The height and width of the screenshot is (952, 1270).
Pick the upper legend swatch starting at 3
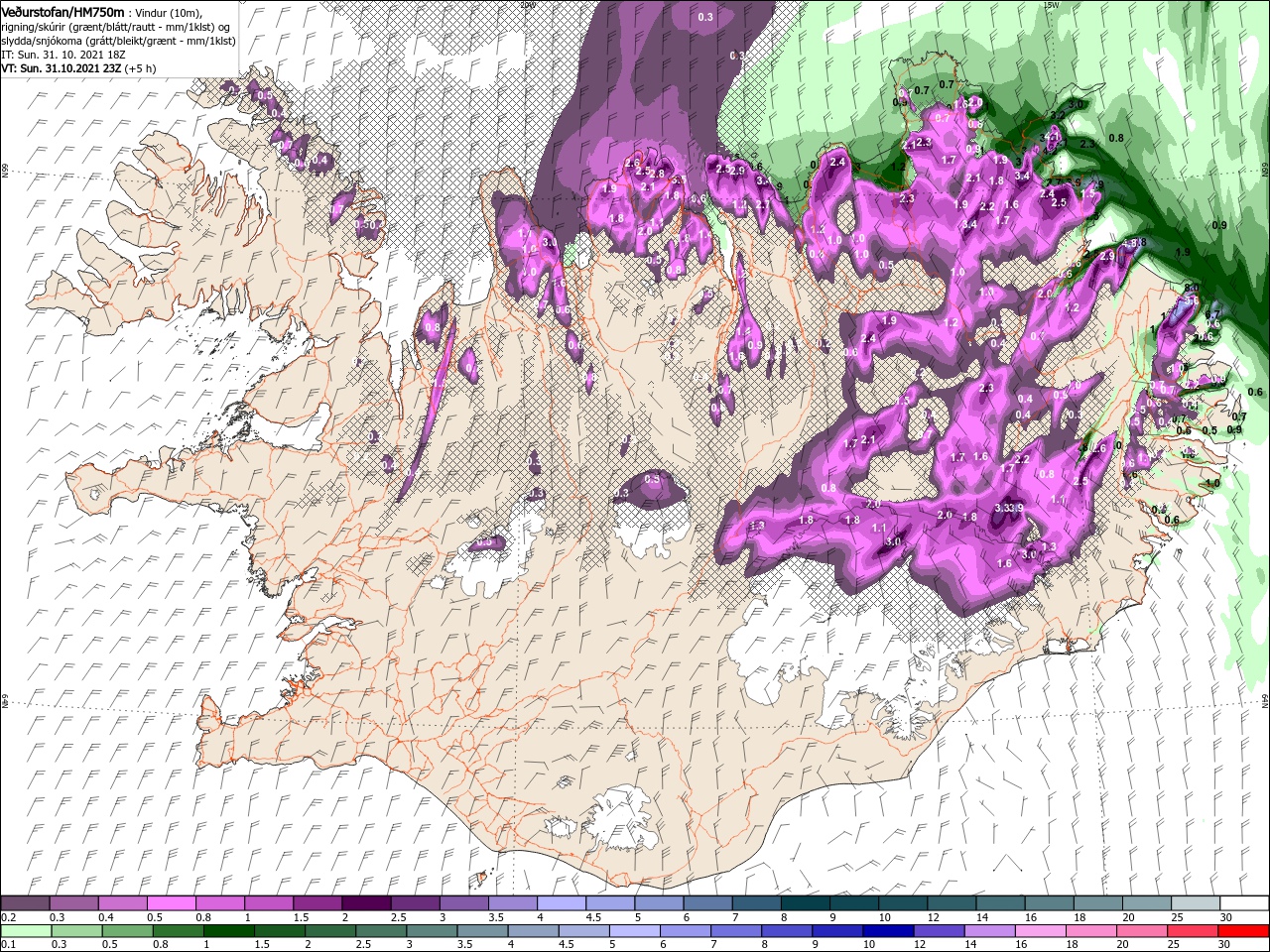click(x=463, y=903)
